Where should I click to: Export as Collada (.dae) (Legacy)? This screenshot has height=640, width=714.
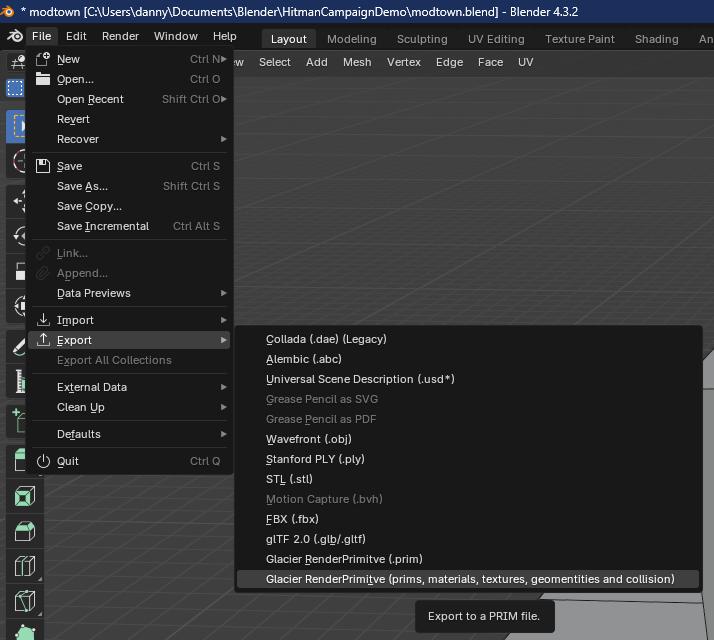click(468, 339)
